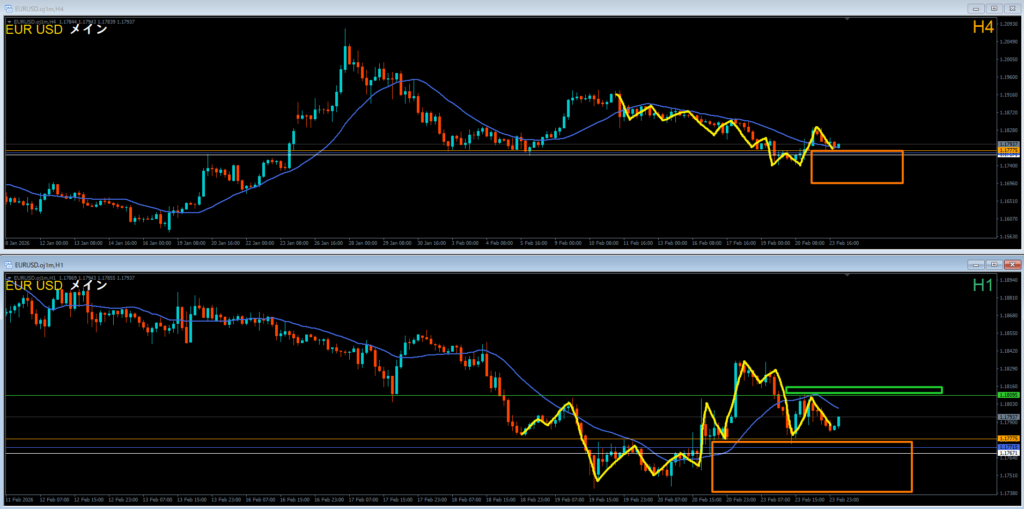This screenshot has width=1024, height=509.
Task: Click the orange H4 timeframe label
Action: pos(983,27)
